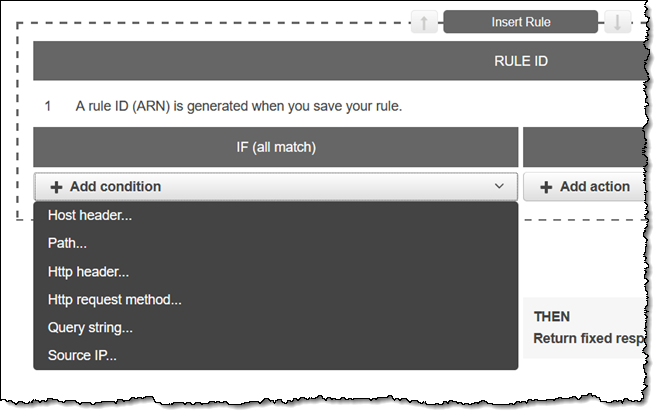Select Http request method... condition
The image size is (660, 415).
point(114,299)
